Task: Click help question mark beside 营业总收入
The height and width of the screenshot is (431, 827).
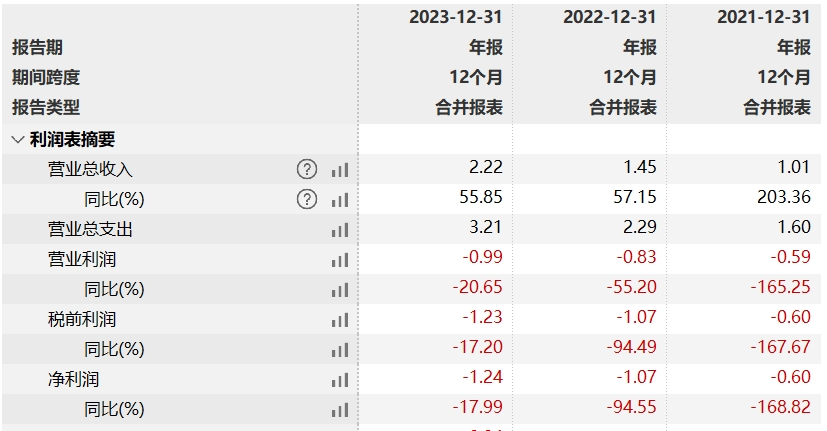Action: click(306, 170)
